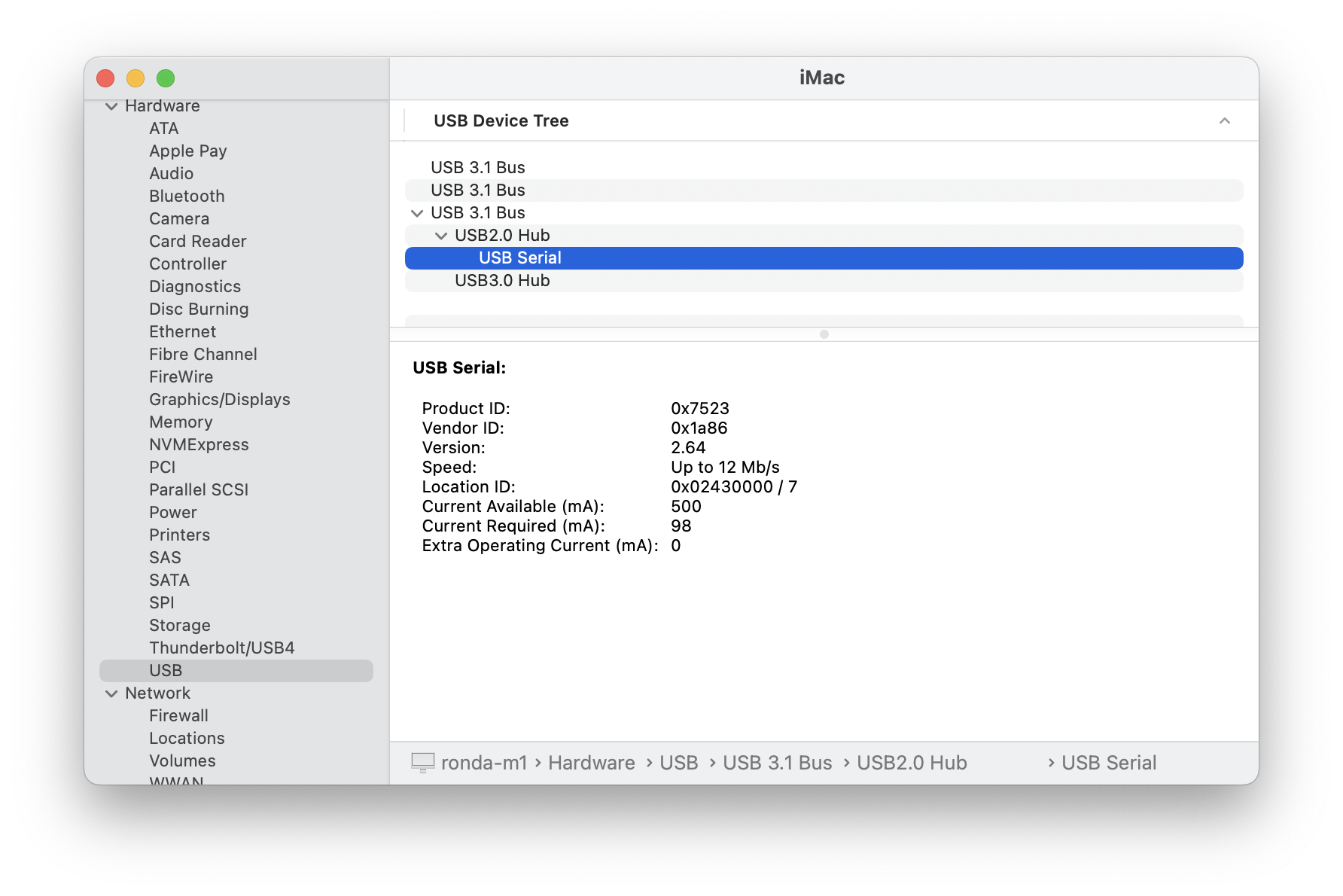Select the first USB 3.1 Bus entry

[x=477, y=168]
